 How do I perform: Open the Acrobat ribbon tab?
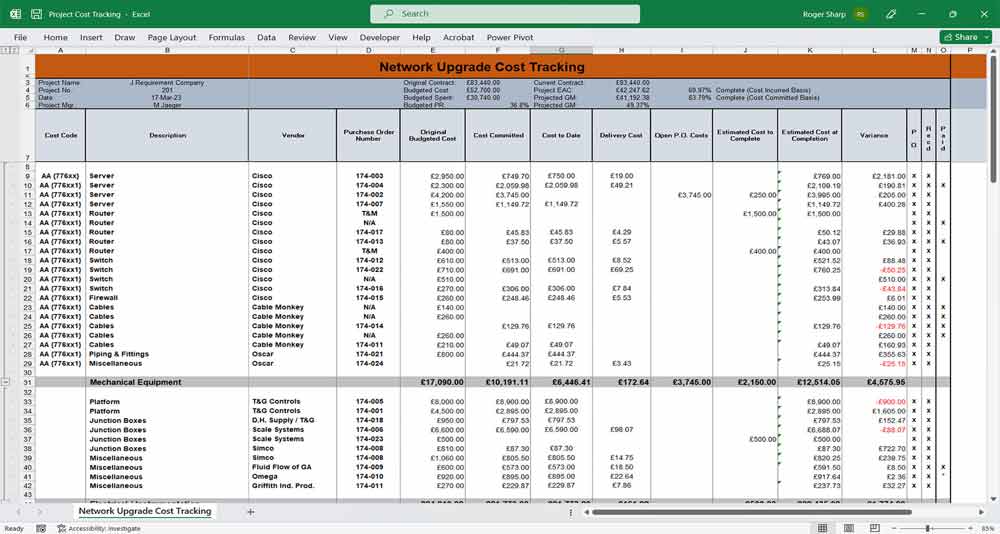[x=459, y=38]
